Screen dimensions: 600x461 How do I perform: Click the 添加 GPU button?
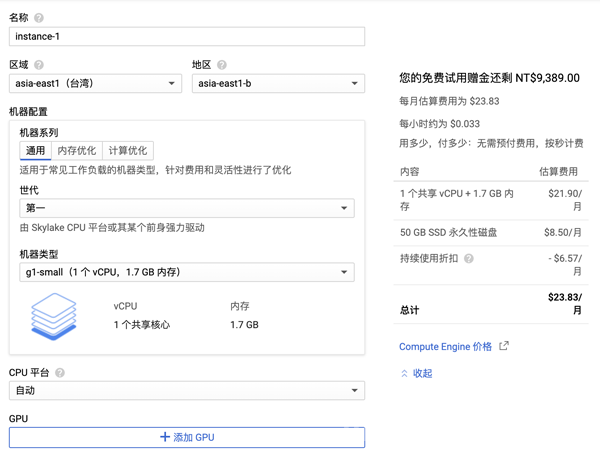point(186,438)
